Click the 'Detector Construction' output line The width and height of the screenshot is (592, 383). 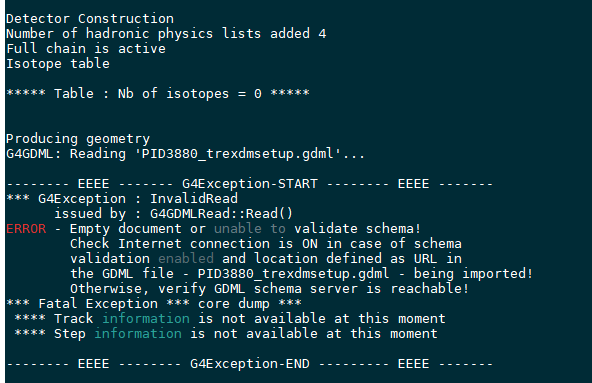click(x=90, y=19)
